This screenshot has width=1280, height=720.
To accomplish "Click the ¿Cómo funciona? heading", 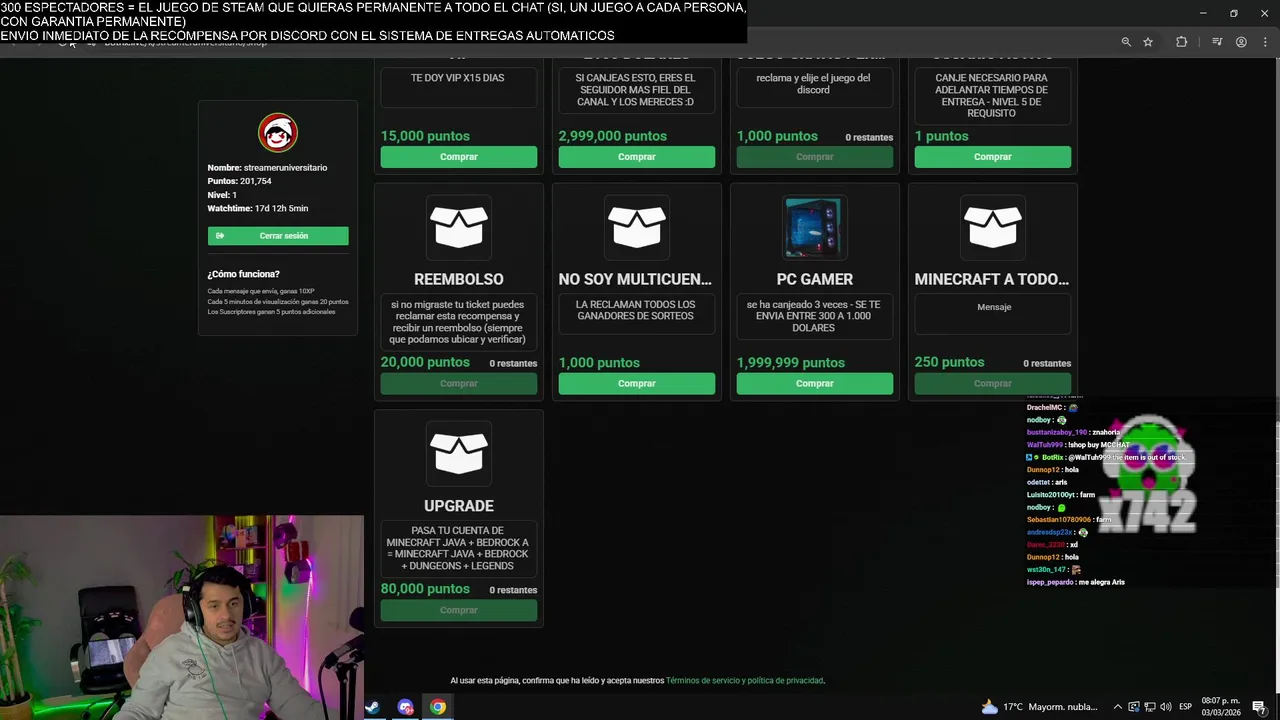I will [x=243, y=274].
